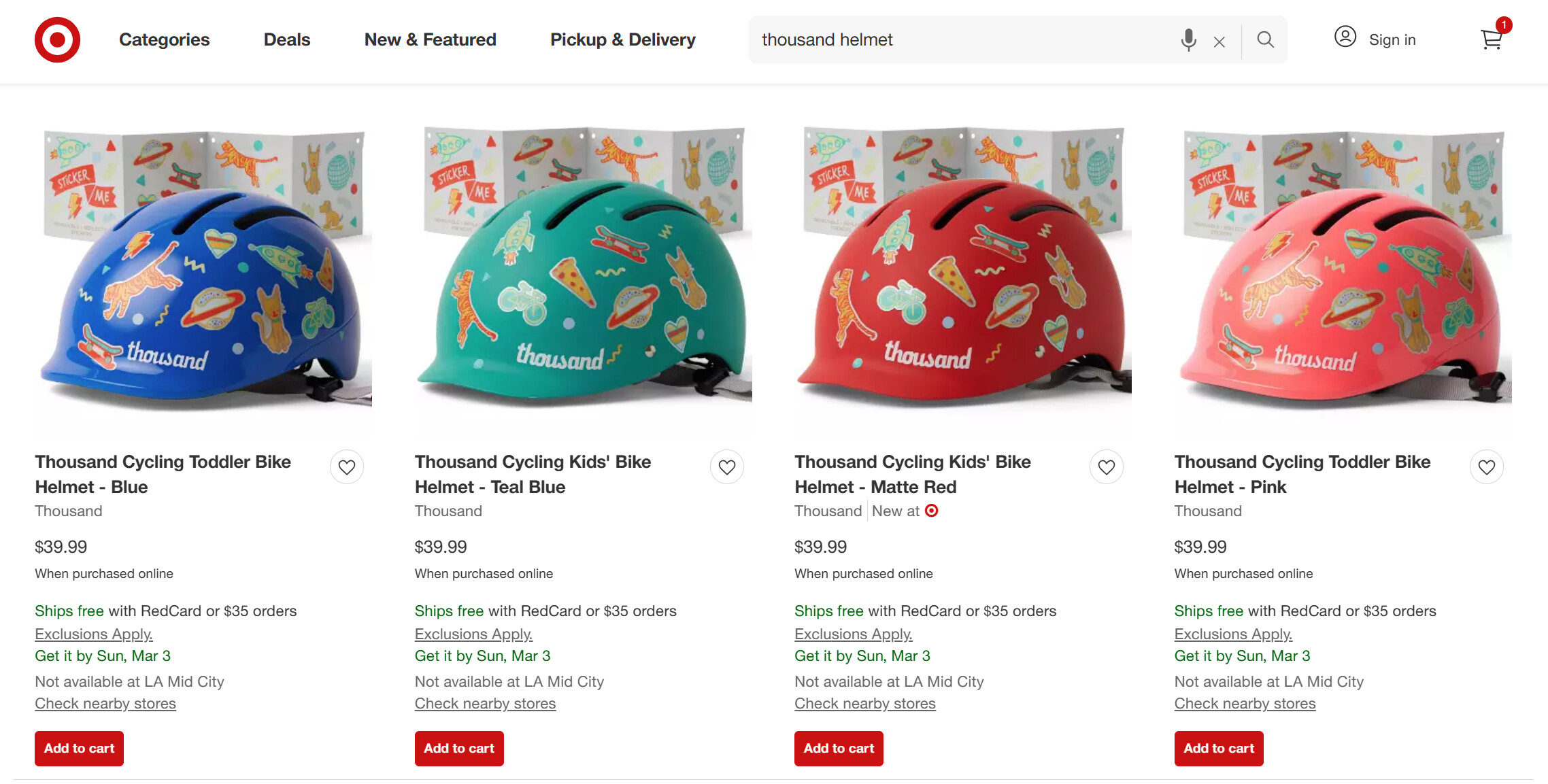Favorite the Blue Toddler Bike Helmet
The height and width of the screenshot is (784, 1548).
pyautogui.click(x=347, y=467)
